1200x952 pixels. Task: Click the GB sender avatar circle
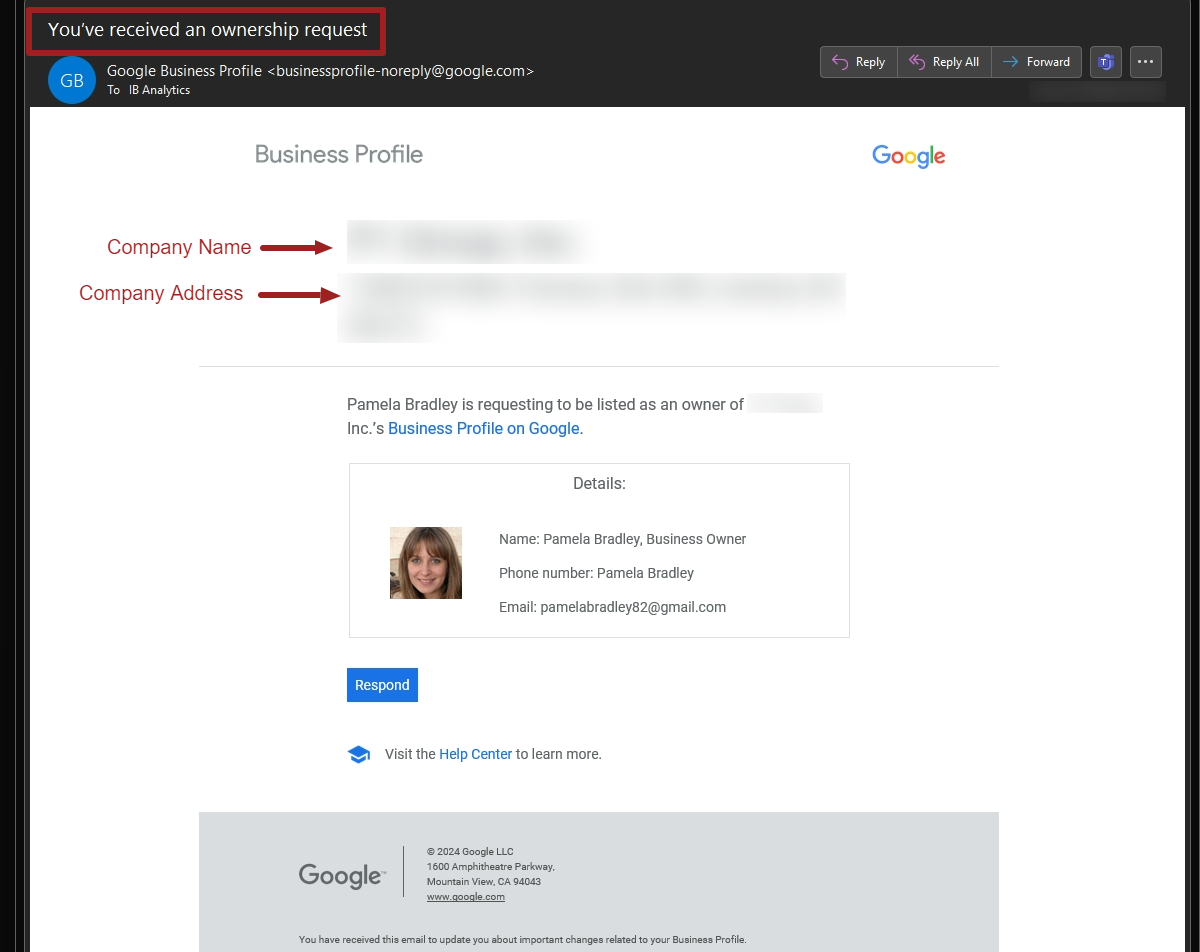click(71, 80)
